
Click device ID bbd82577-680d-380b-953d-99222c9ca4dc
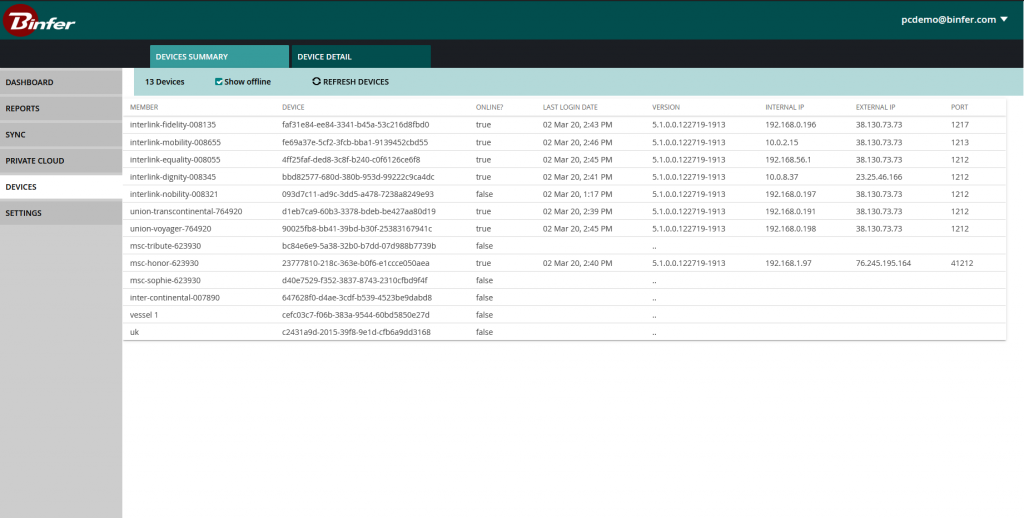pyautogui.click(x=358, y=177)
